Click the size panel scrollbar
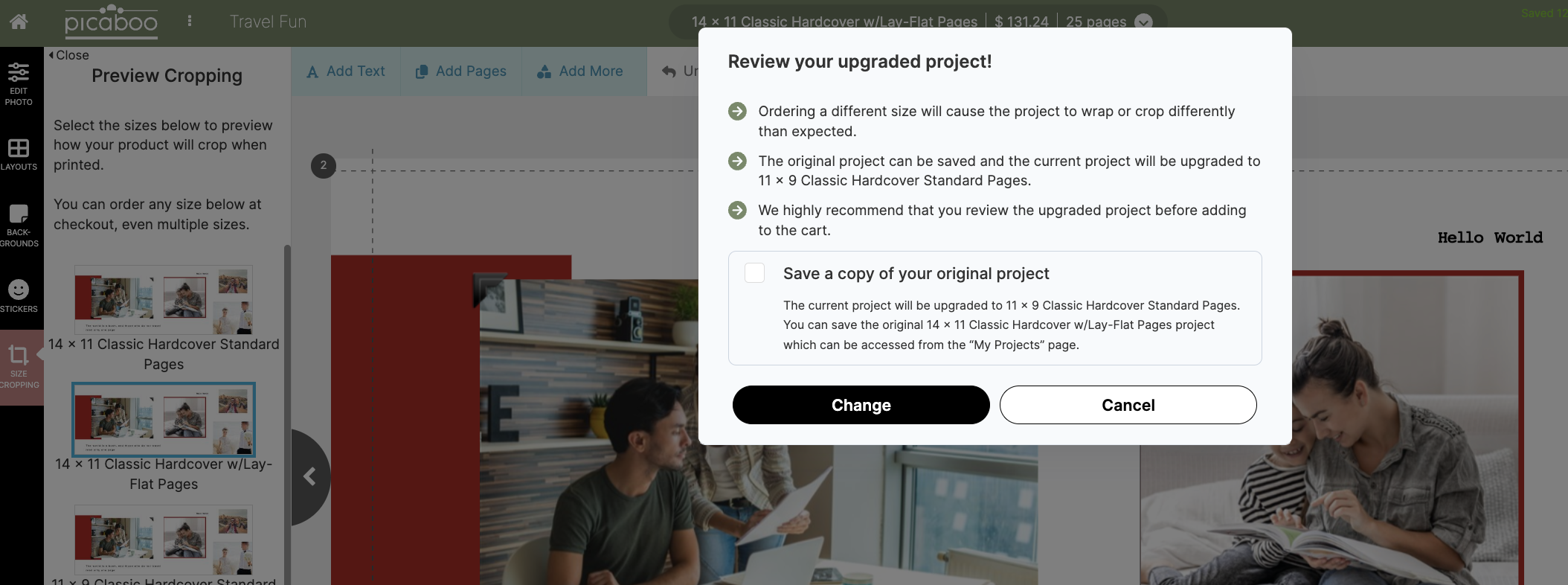The image size is (1568, 585). [287, 414]
